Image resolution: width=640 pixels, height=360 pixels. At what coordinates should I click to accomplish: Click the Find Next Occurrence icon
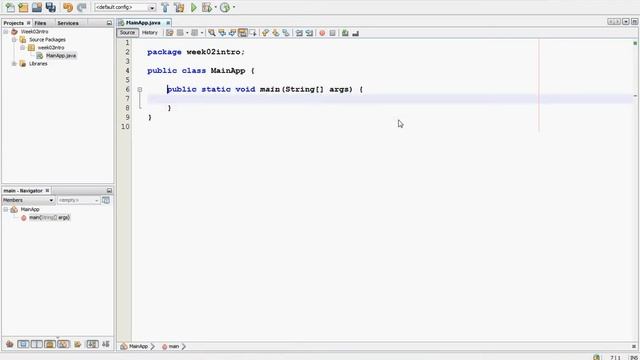(232, 33)
